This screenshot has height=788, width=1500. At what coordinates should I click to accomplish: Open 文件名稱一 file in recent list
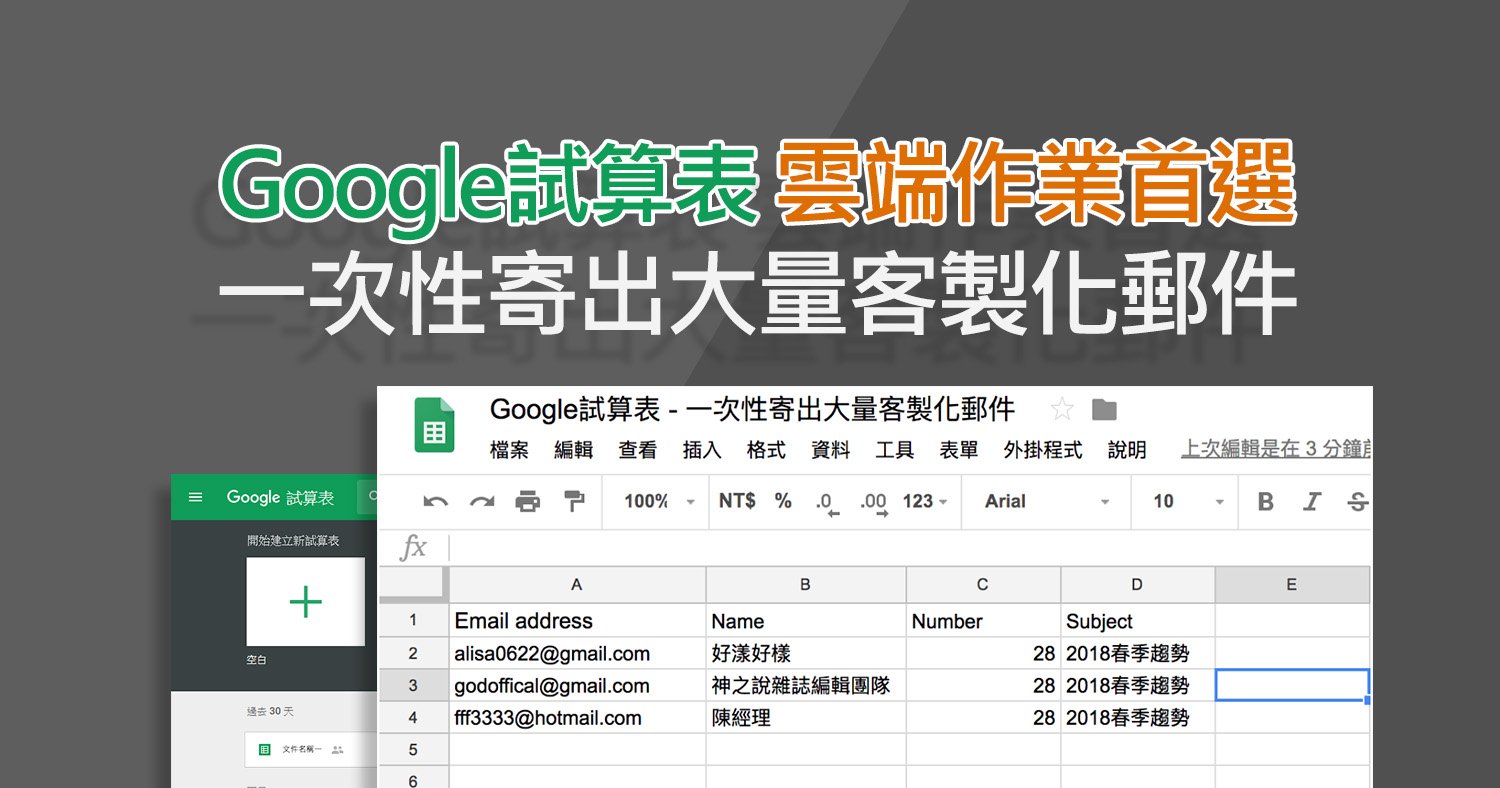tap(300, 749)
